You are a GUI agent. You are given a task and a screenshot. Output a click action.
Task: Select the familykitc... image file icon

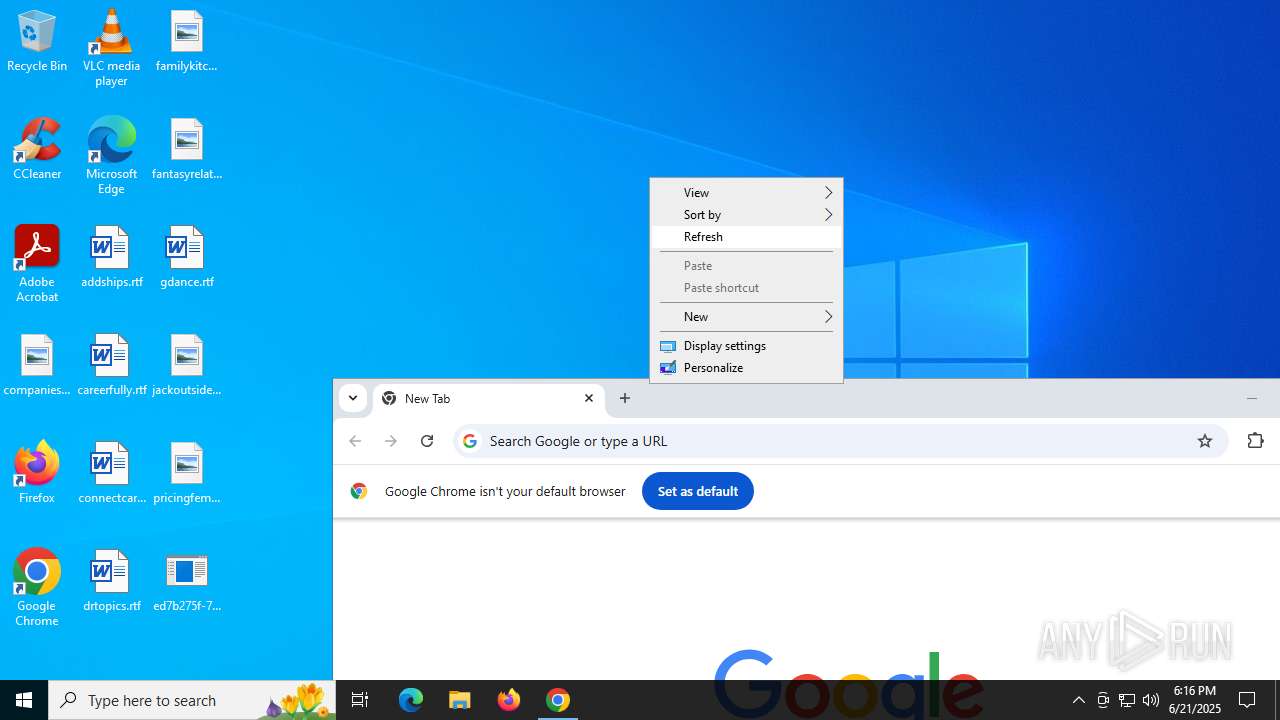pyautogui.click(x=186, y=42)
